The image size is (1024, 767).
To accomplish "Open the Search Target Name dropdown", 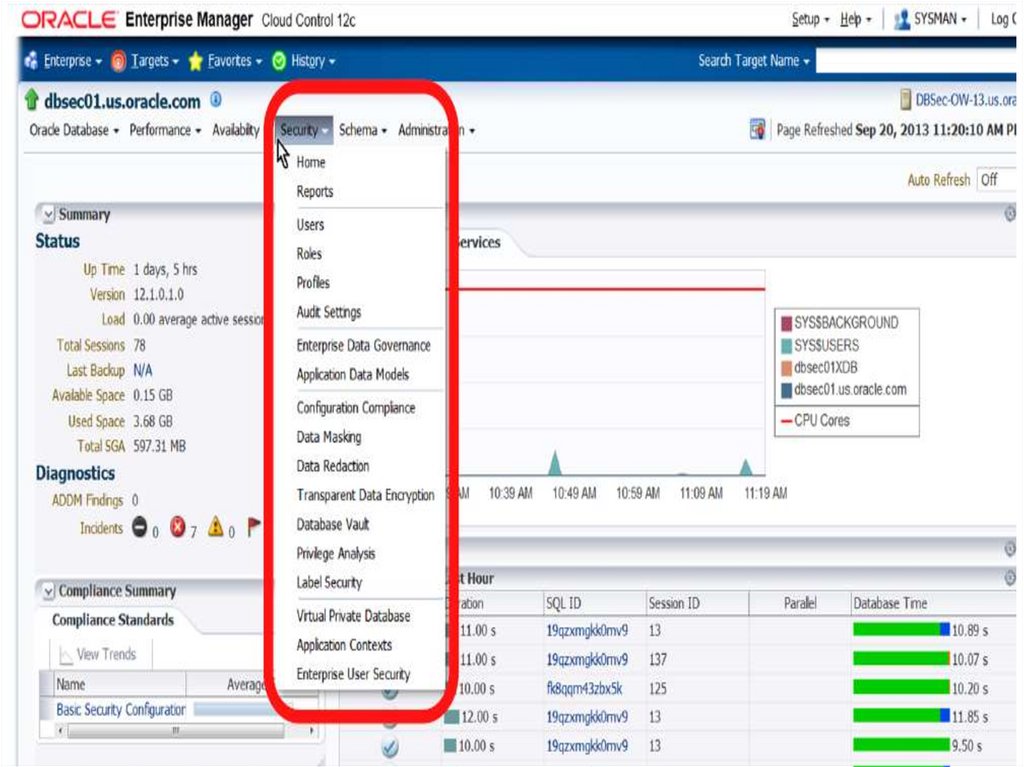I will coord(754,61).
